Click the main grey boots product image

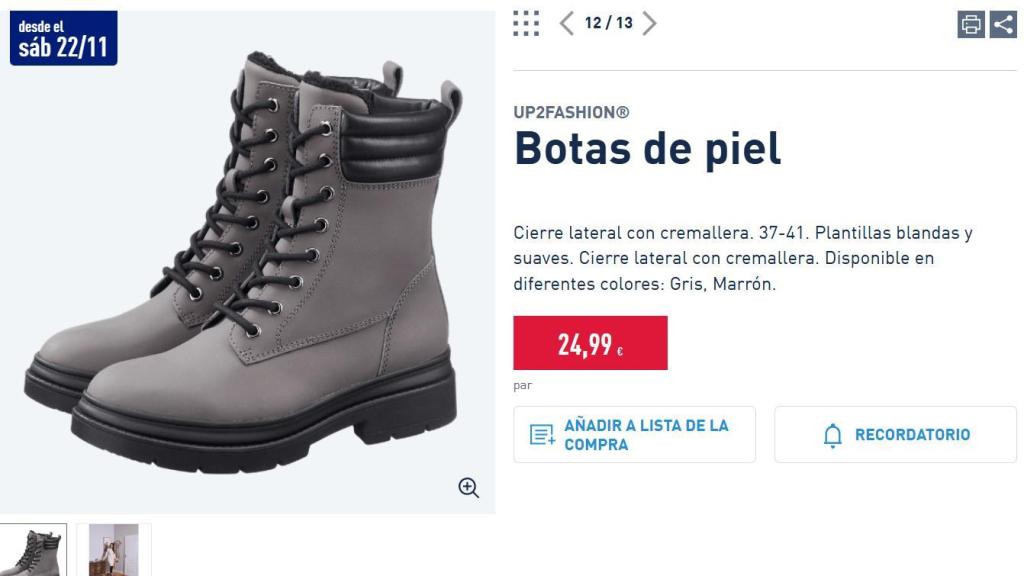coord(250,270)
